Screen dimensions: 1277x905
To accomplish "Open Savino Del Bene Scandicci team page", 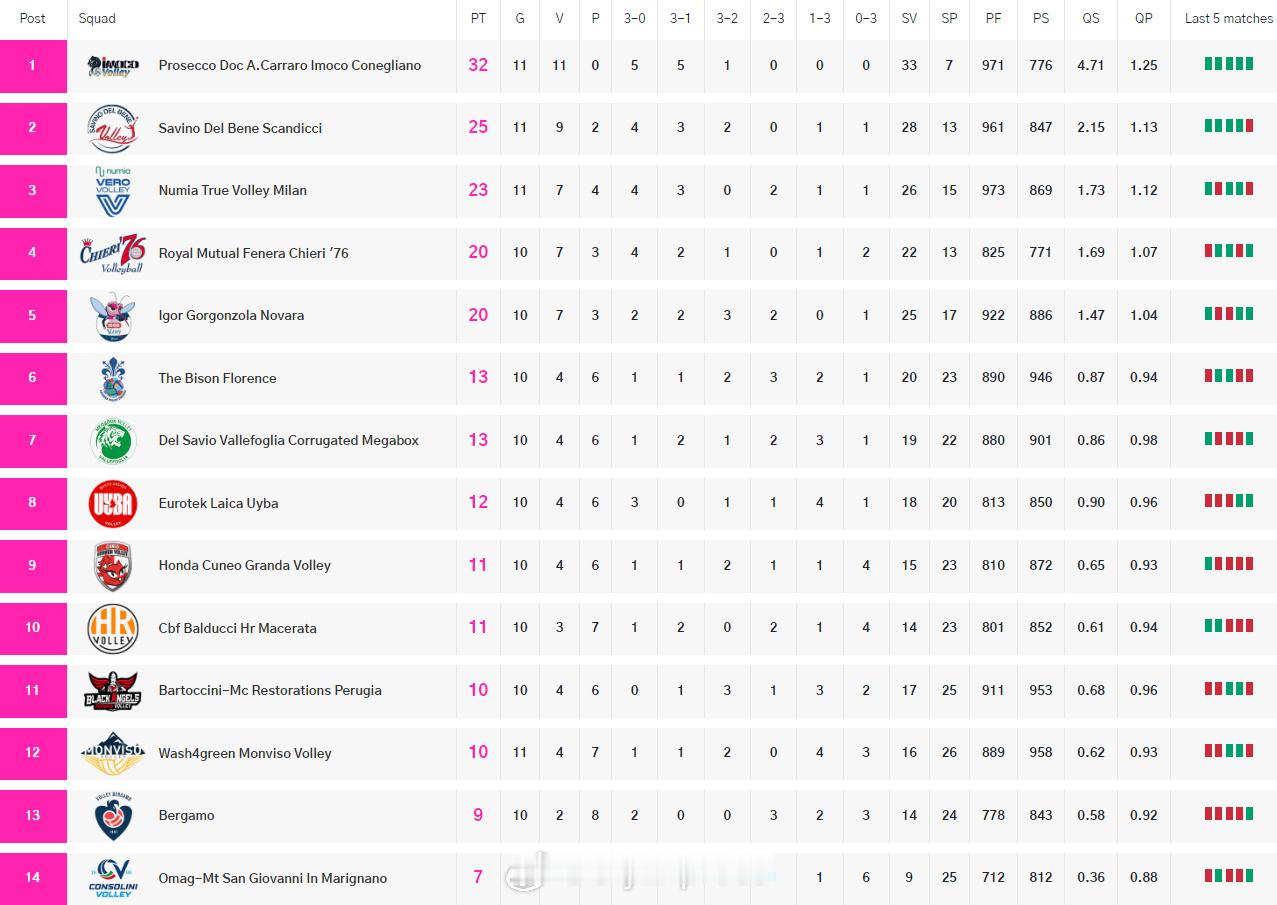I will (240, 128).
